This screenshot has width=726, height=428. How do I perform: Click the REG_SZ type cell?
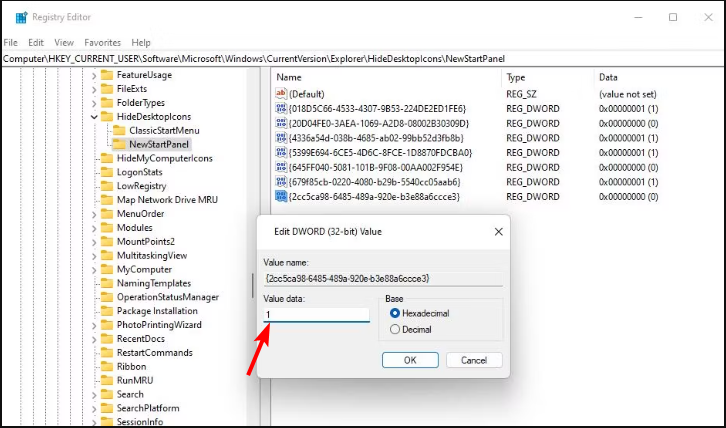(x=521, y=94)
